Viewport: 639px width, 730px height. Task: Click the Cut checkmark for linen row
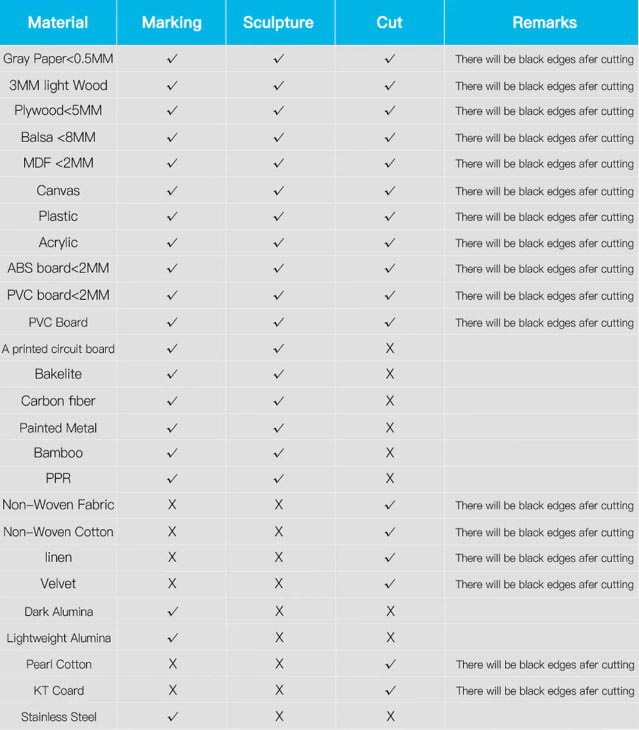[390, 558]
